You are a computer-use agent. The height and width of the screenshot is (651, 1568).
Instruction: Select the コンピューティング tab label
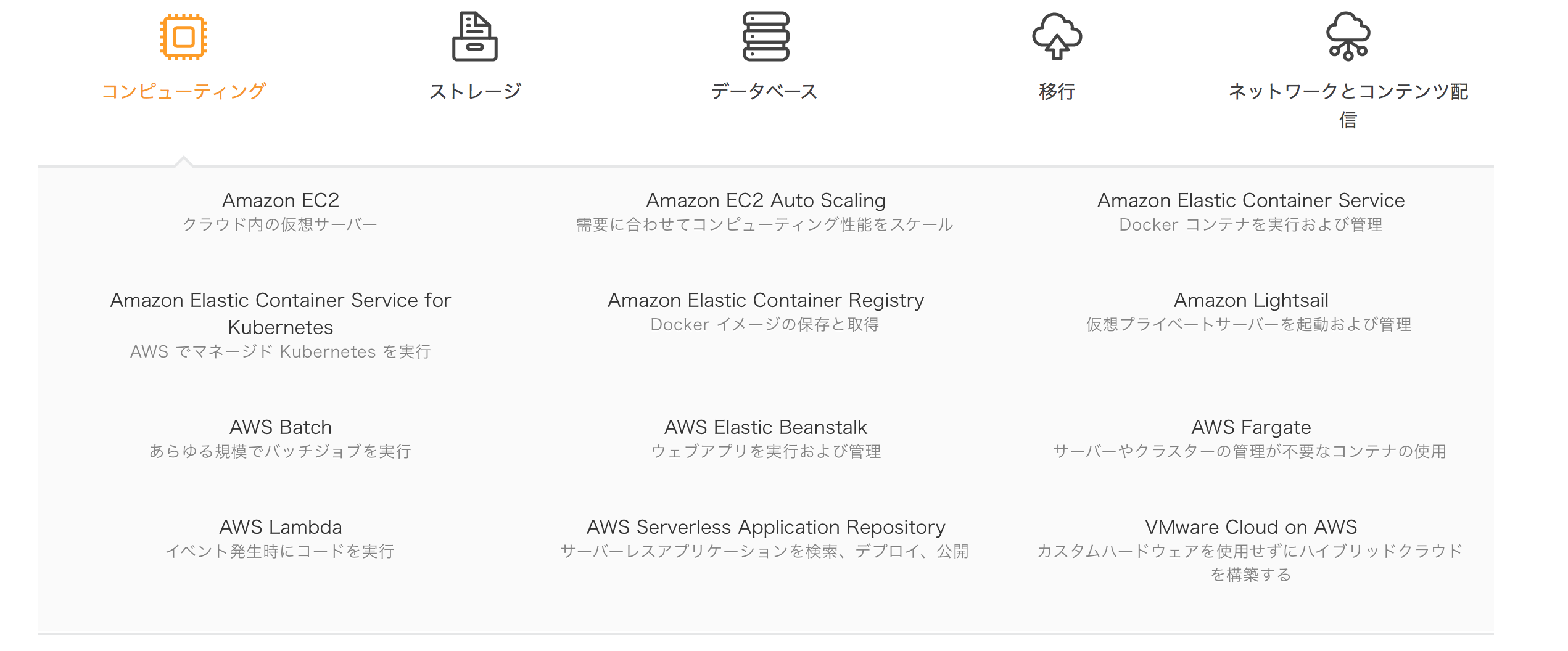[183, 91]
